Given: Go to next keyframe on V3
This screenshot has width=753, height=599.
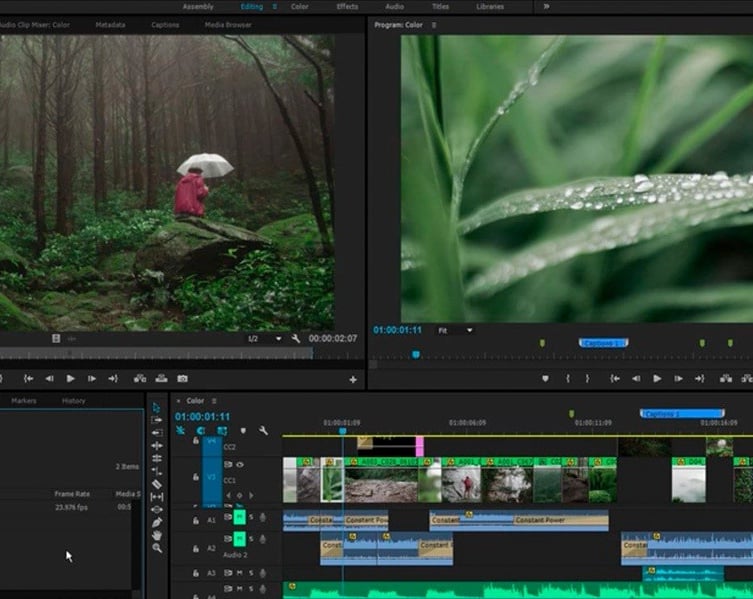Looking at the screenshot, I should click(x=251, y=495).
